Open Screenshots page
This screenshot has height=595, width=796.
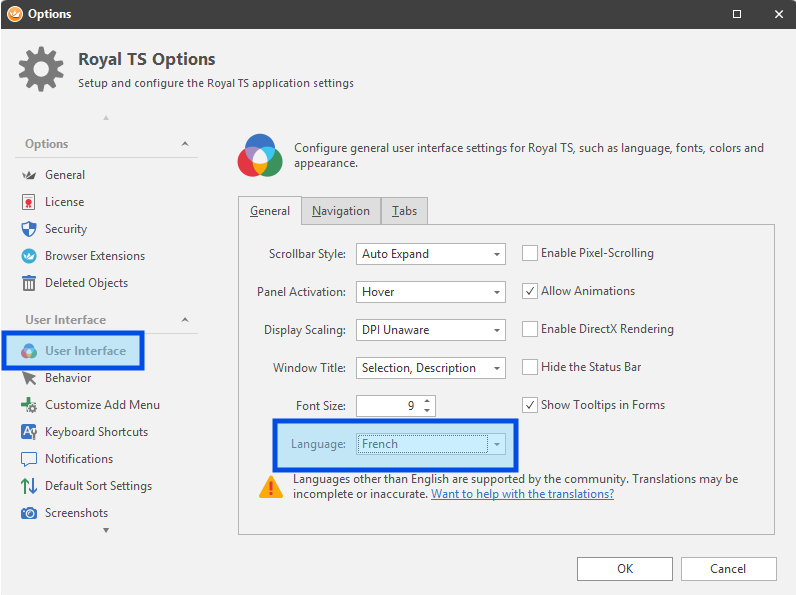77,513
